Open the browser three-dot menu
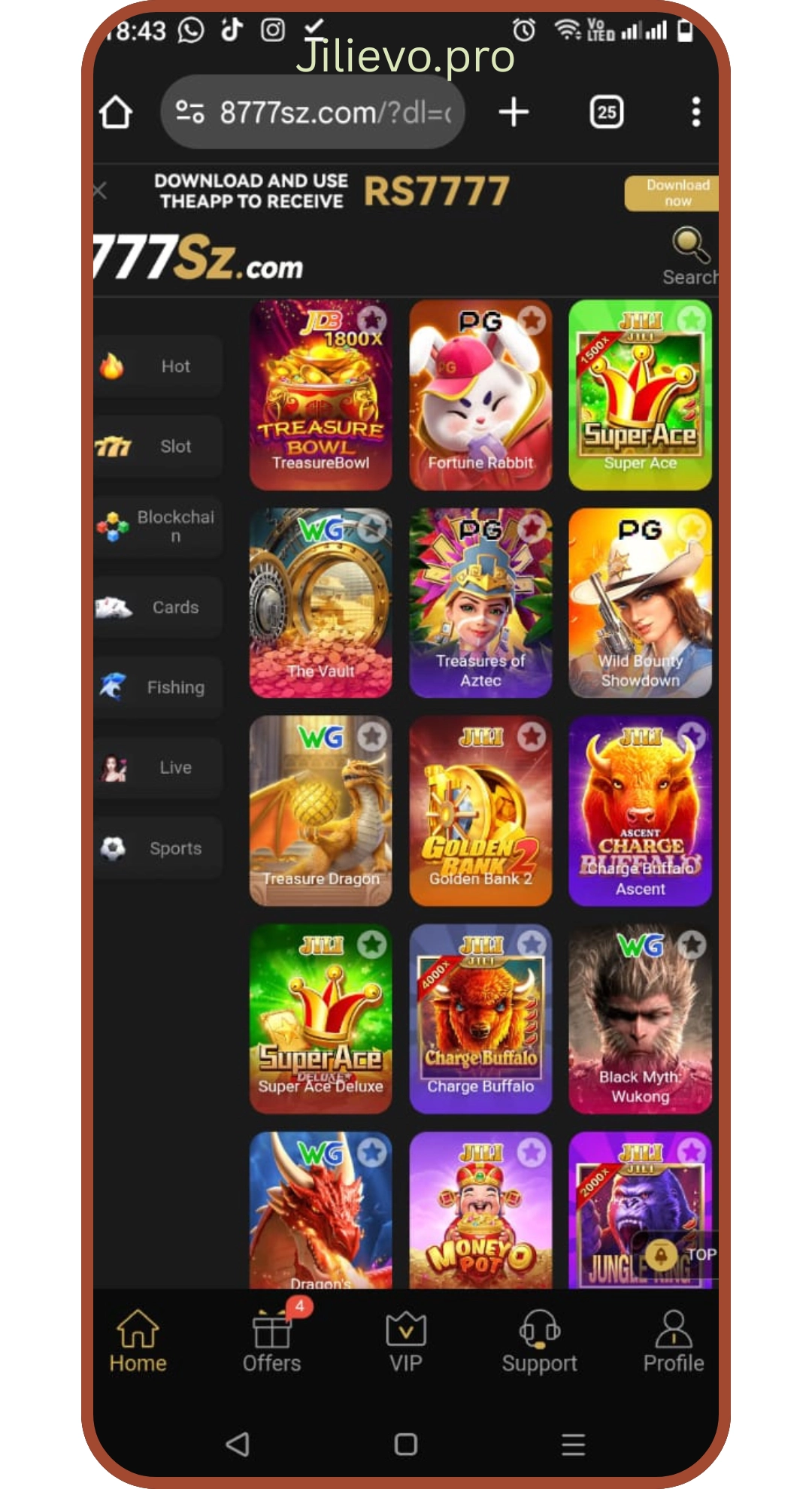812x1489 pixels. pyautogui.click(x=696, y=112)
